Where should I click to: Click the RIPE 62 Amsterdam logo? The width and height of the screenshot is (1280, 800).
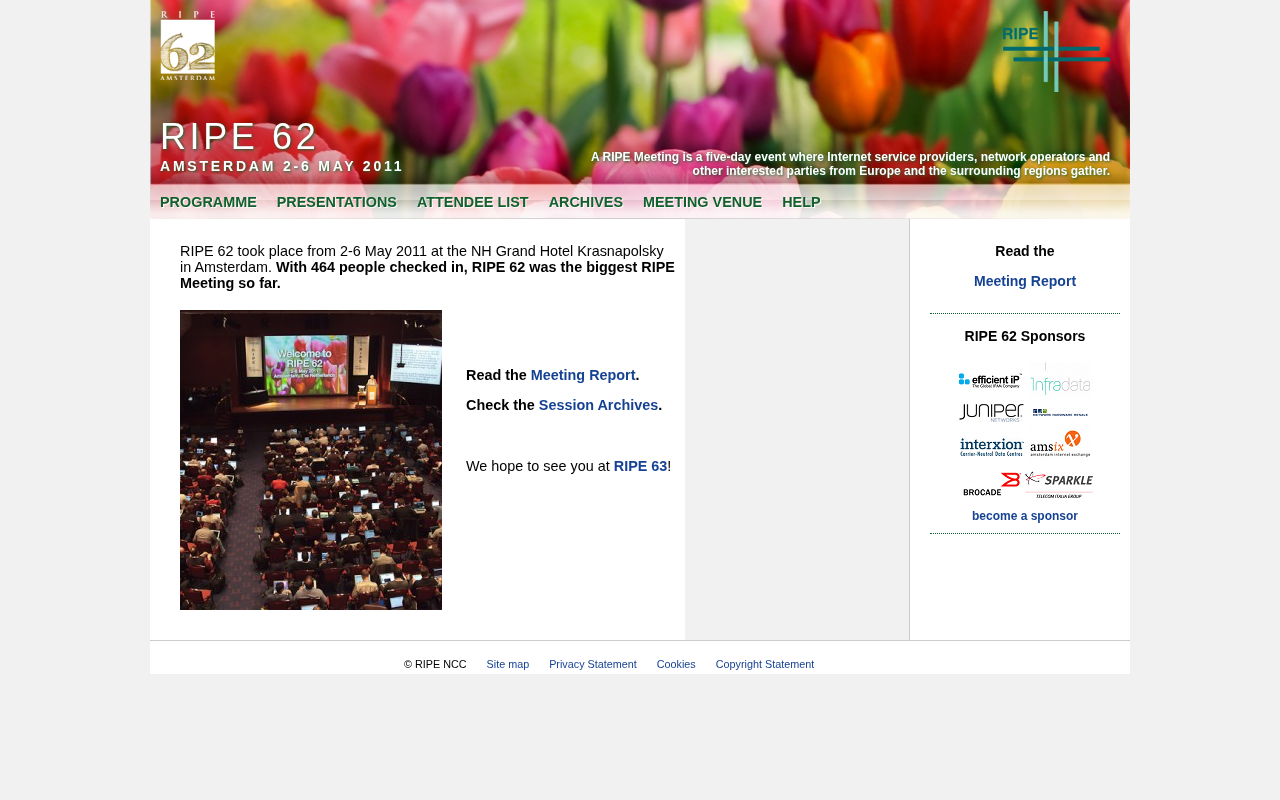point(188,46)
